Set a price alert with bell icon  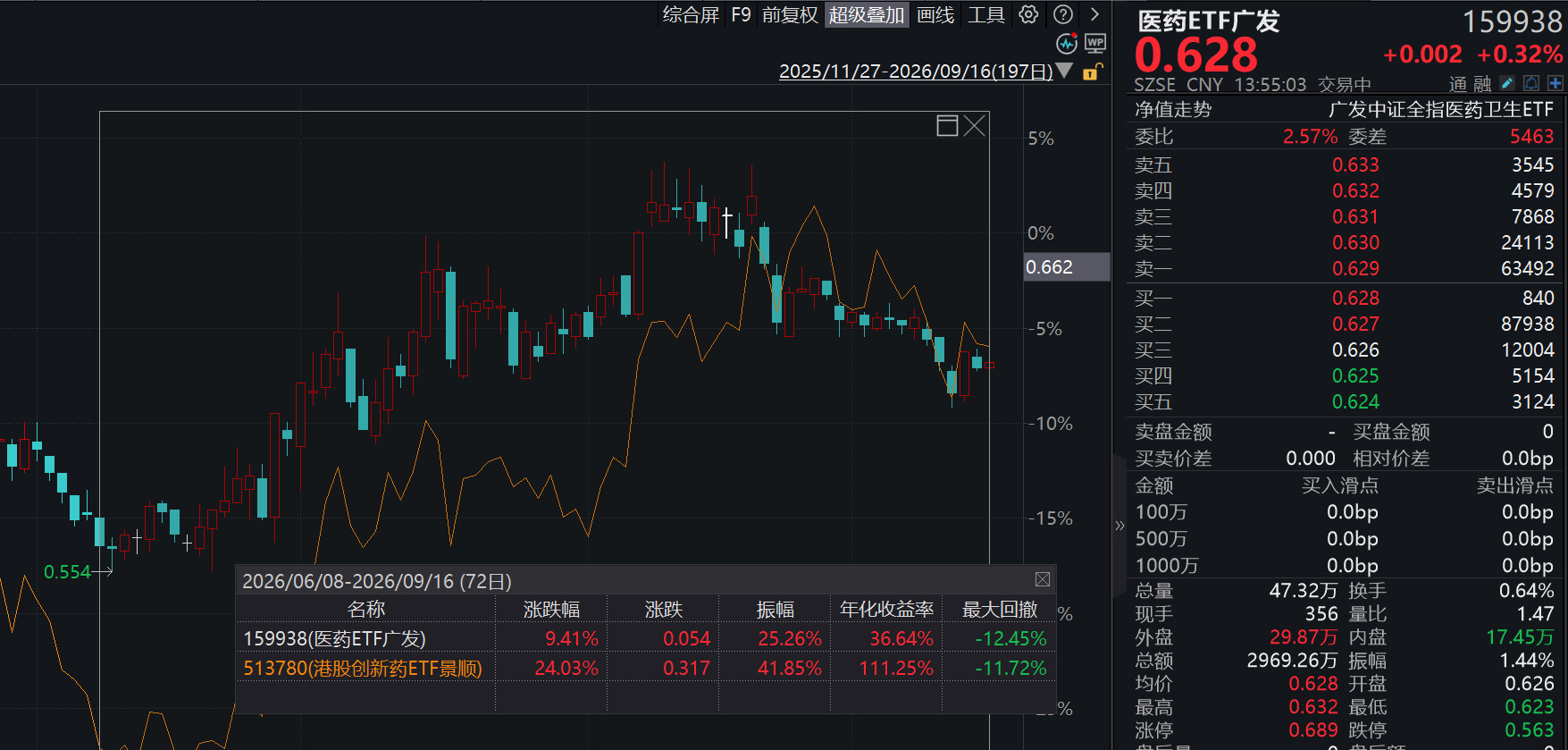(x=1531, y=83)
